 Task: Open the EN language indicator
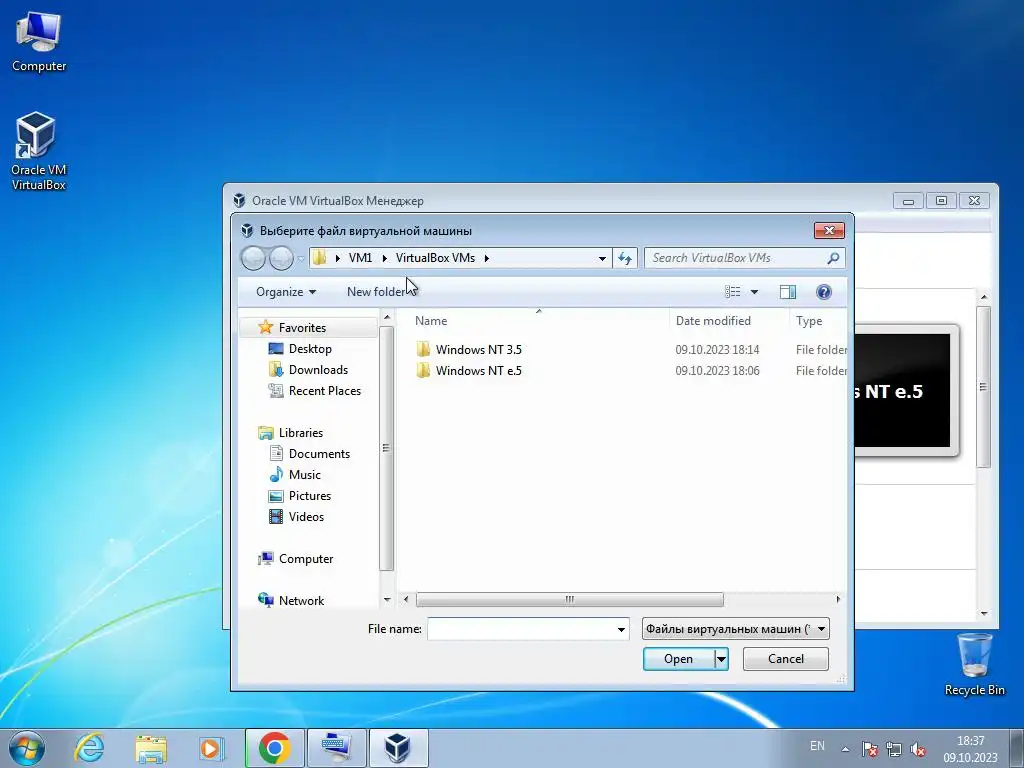click(817, 746)
